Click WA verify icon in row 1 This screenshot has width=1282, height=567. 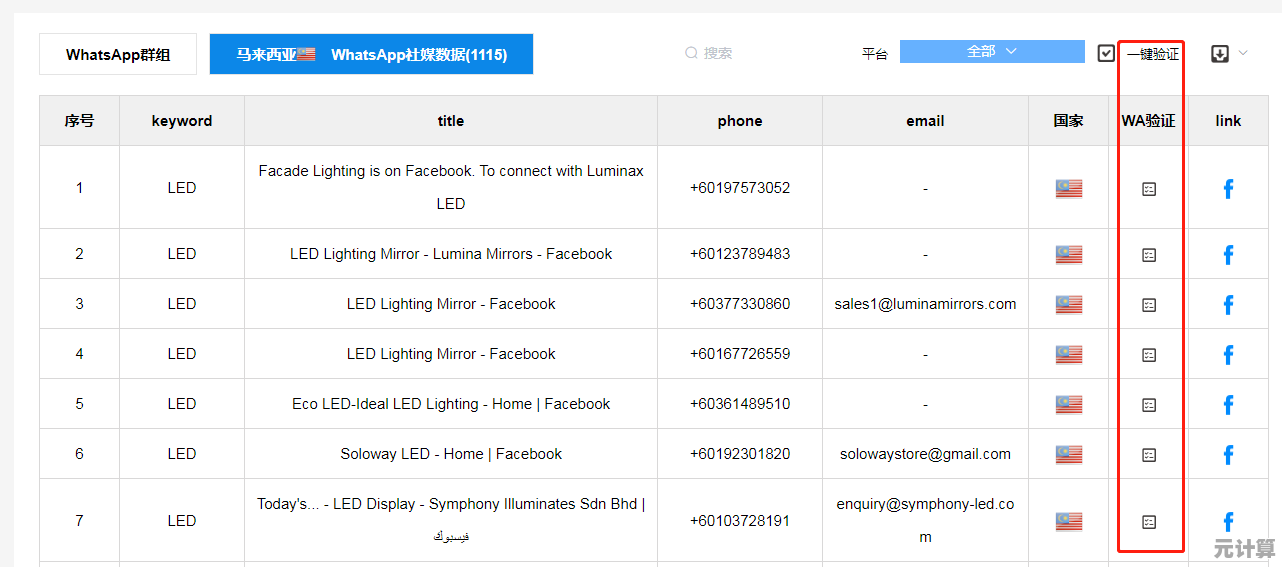(x=1149, y=189)
